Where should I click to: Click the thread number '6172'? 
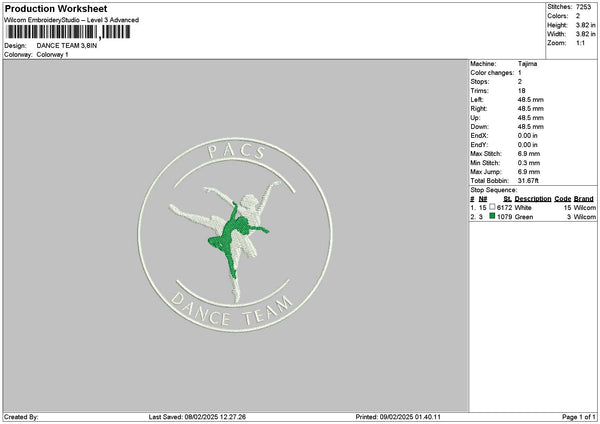(x=504, y=208)
